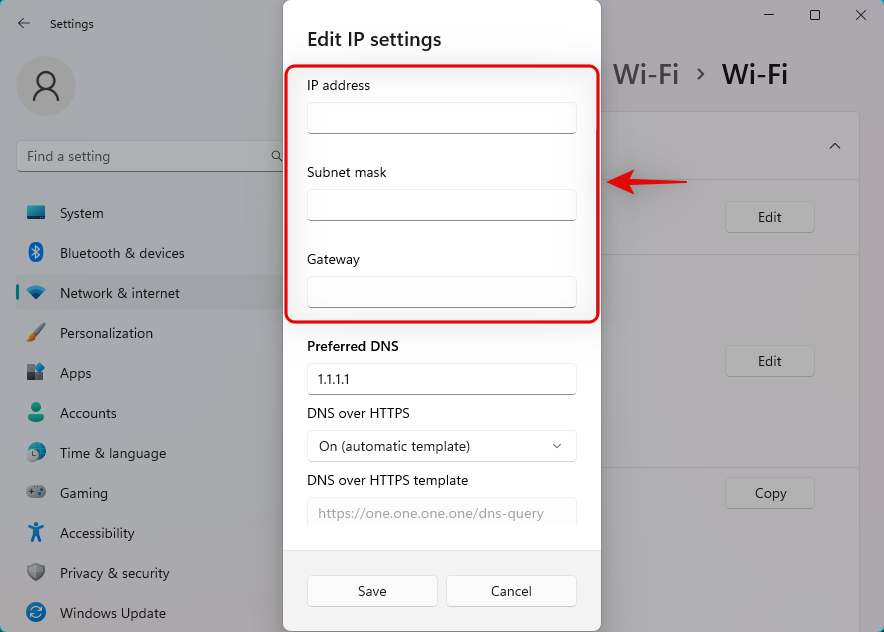The width and height of the screenshot is (884, 632).
Task: Collapse the Wi-Fi properties section chevron
Action: [x=835, y=146]
